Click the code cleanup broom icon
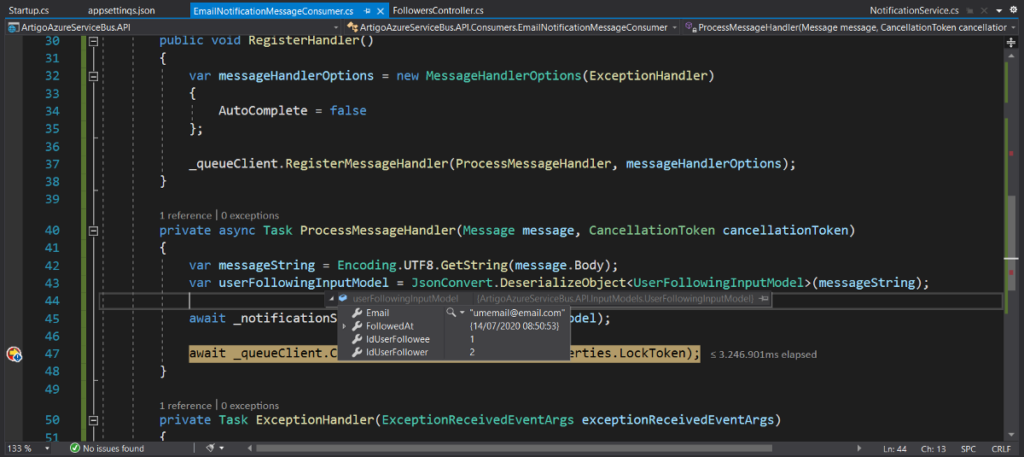 [x=210, y=449]
